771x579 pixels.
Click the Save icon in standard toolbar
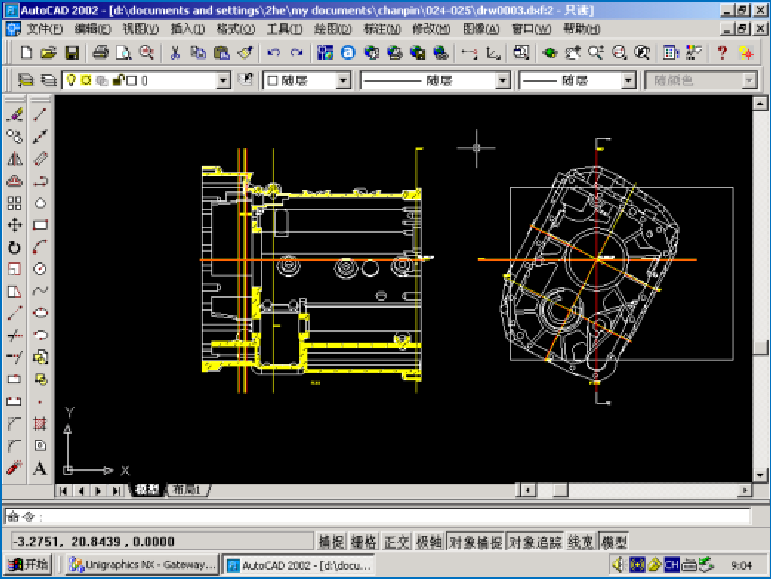72,53
